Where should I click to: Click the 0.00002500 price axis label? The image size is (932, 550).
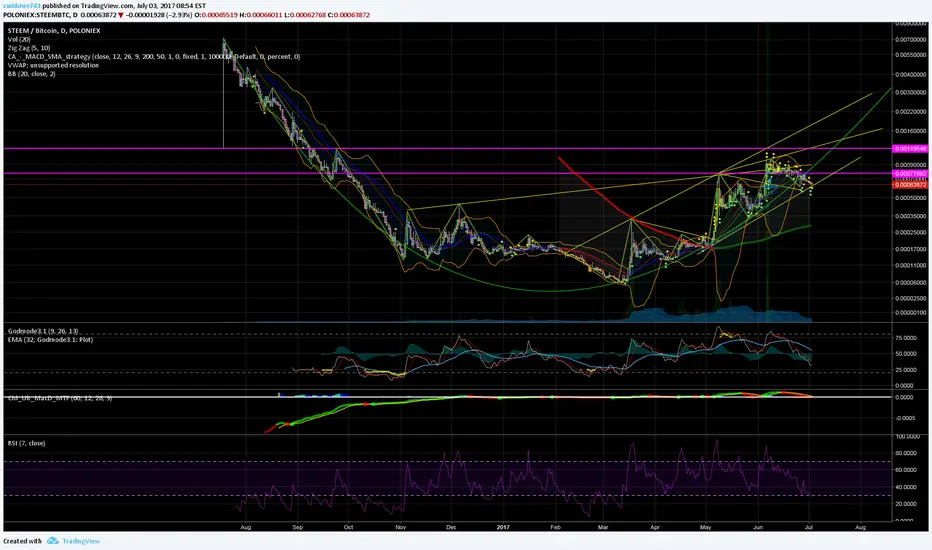(x=911, y=298)
